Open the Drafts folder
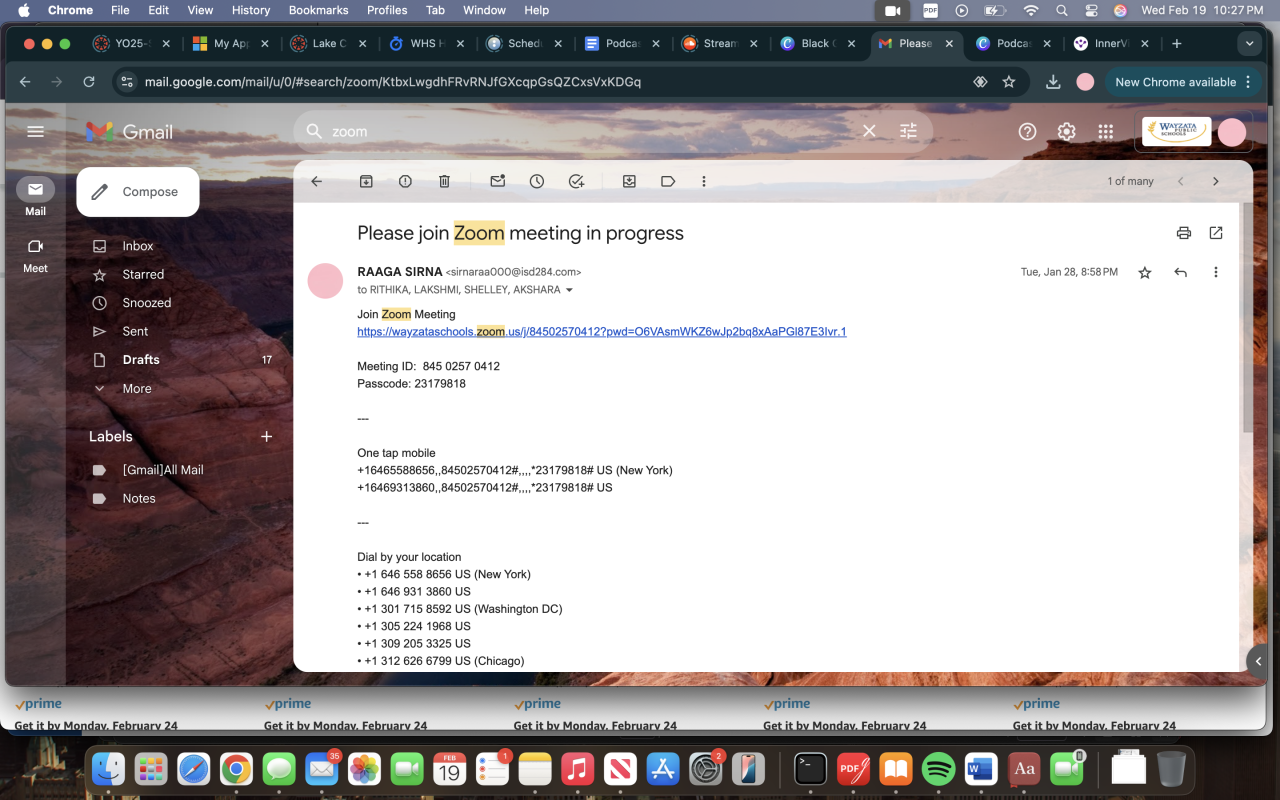 (141, 360)
